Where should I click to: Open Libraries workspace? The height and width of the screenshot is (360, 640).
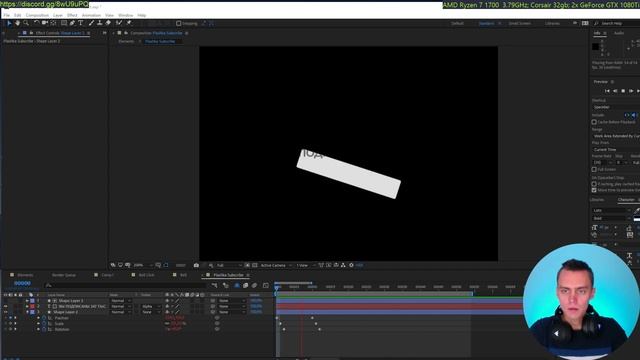(x=552, y=24)
